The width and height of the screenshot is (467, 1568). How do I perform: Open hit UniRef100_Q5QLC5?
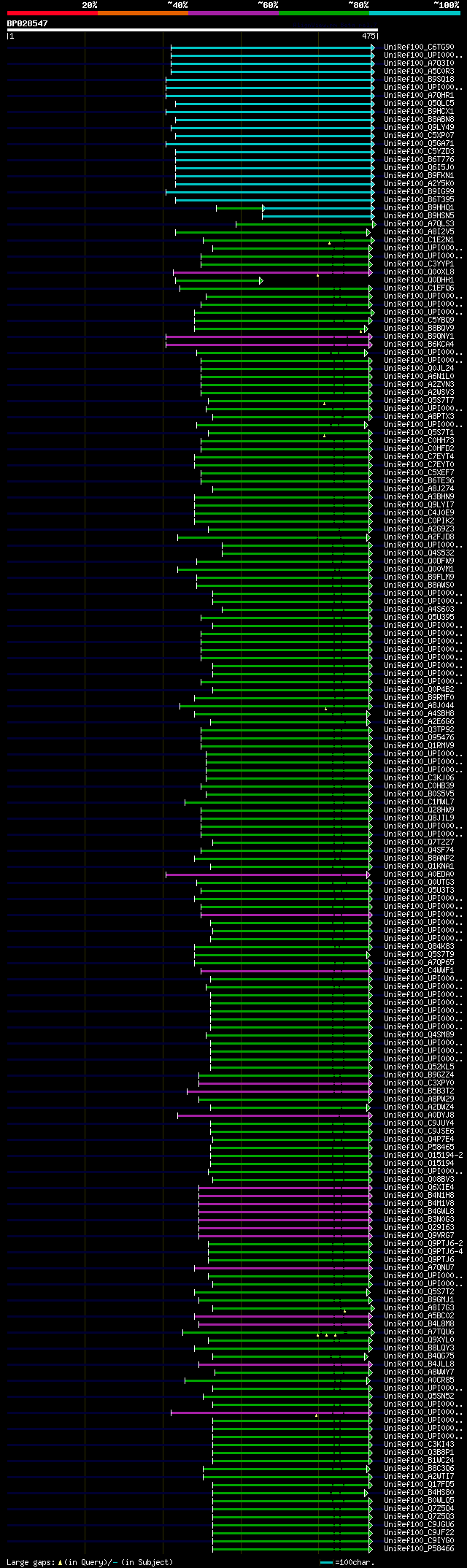(x=419, y=104)
